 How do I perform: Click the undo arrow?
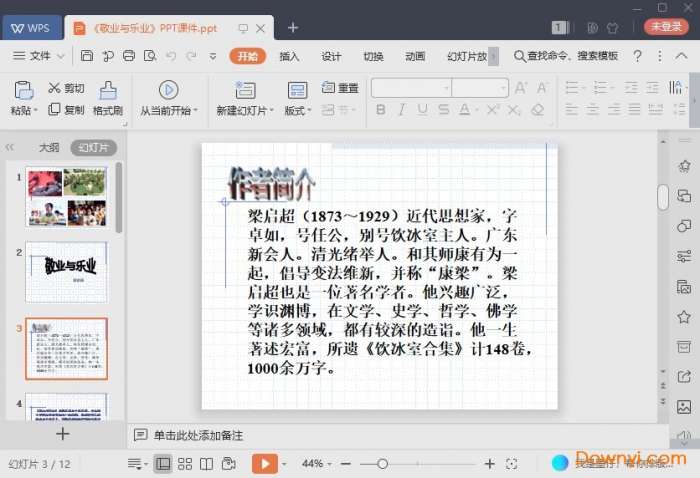pos(171,56)
